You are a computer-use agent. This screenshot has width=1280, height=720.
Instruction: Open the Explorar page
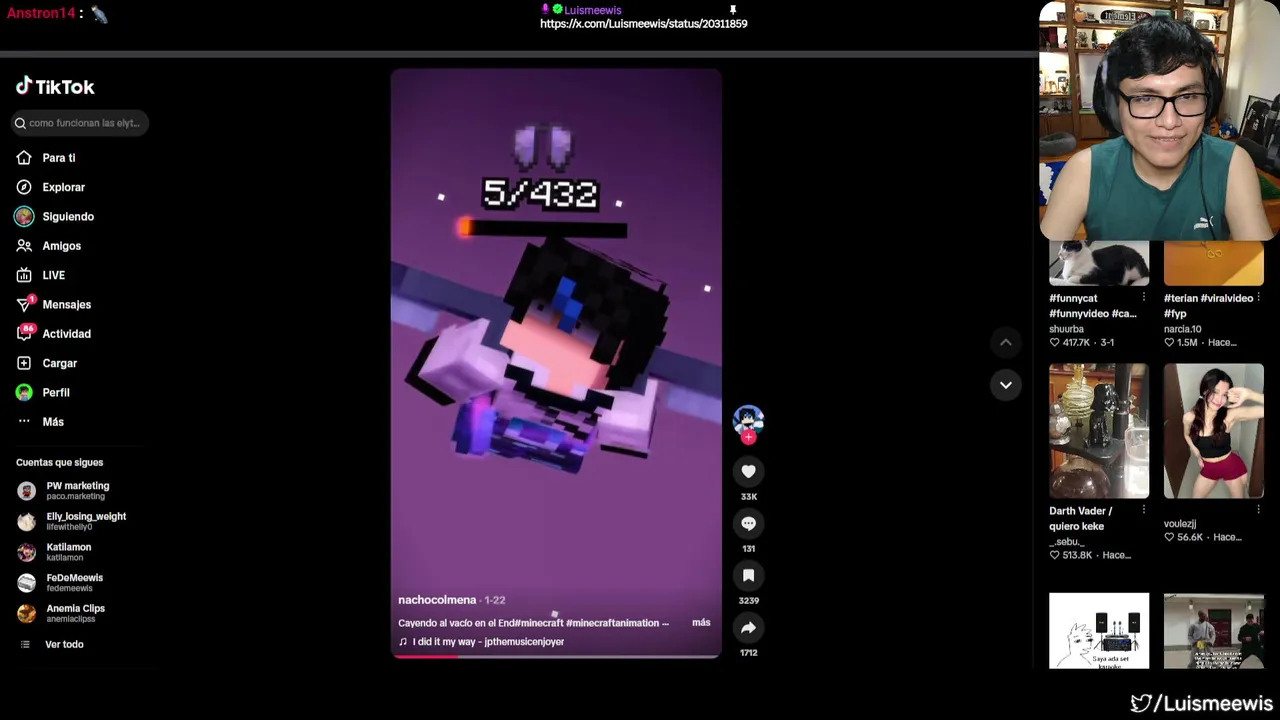pos(63,187)
